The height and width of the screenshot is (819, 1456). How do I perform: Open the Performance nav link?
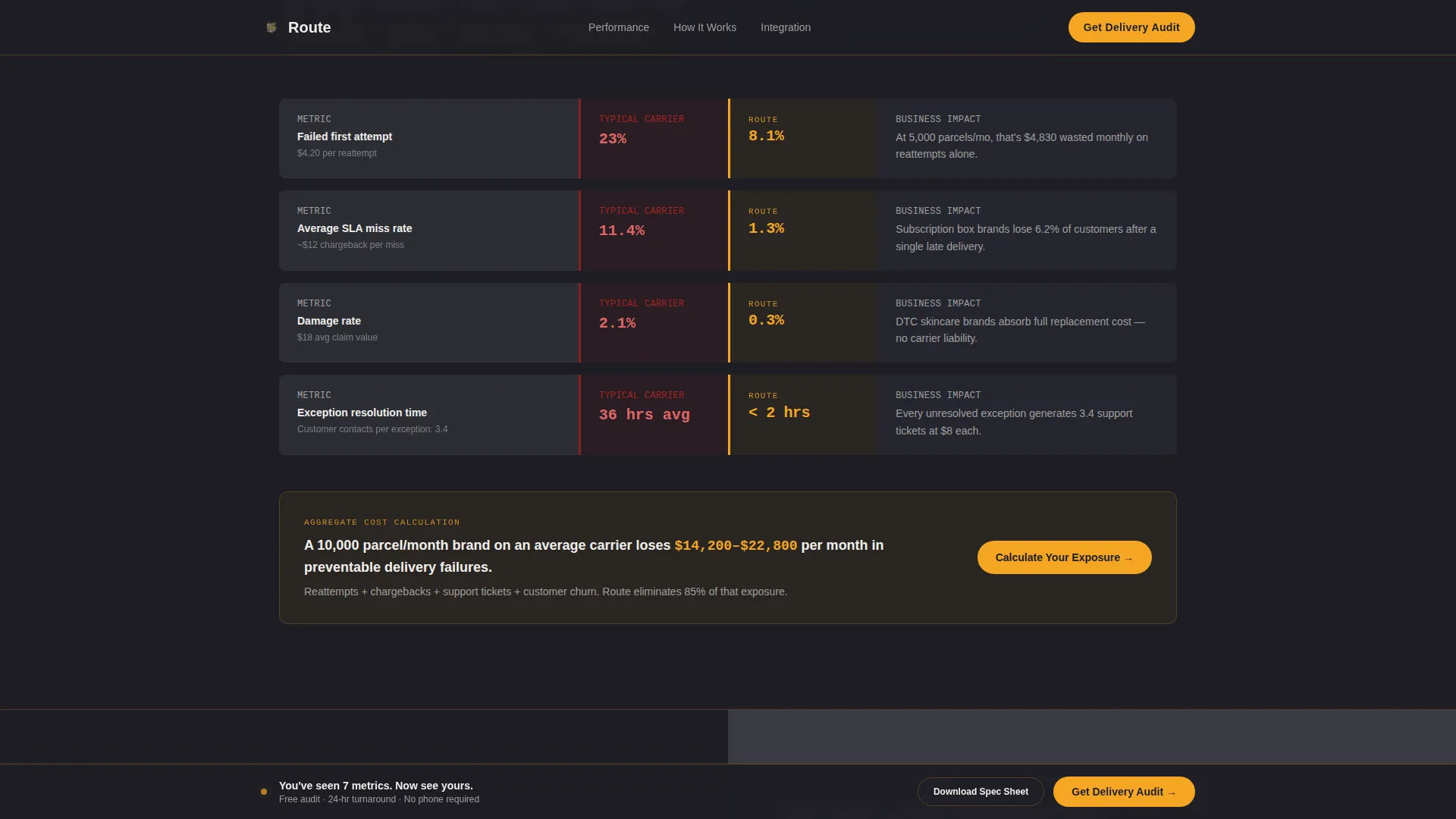pyautogui.click(x=619, y=27)
